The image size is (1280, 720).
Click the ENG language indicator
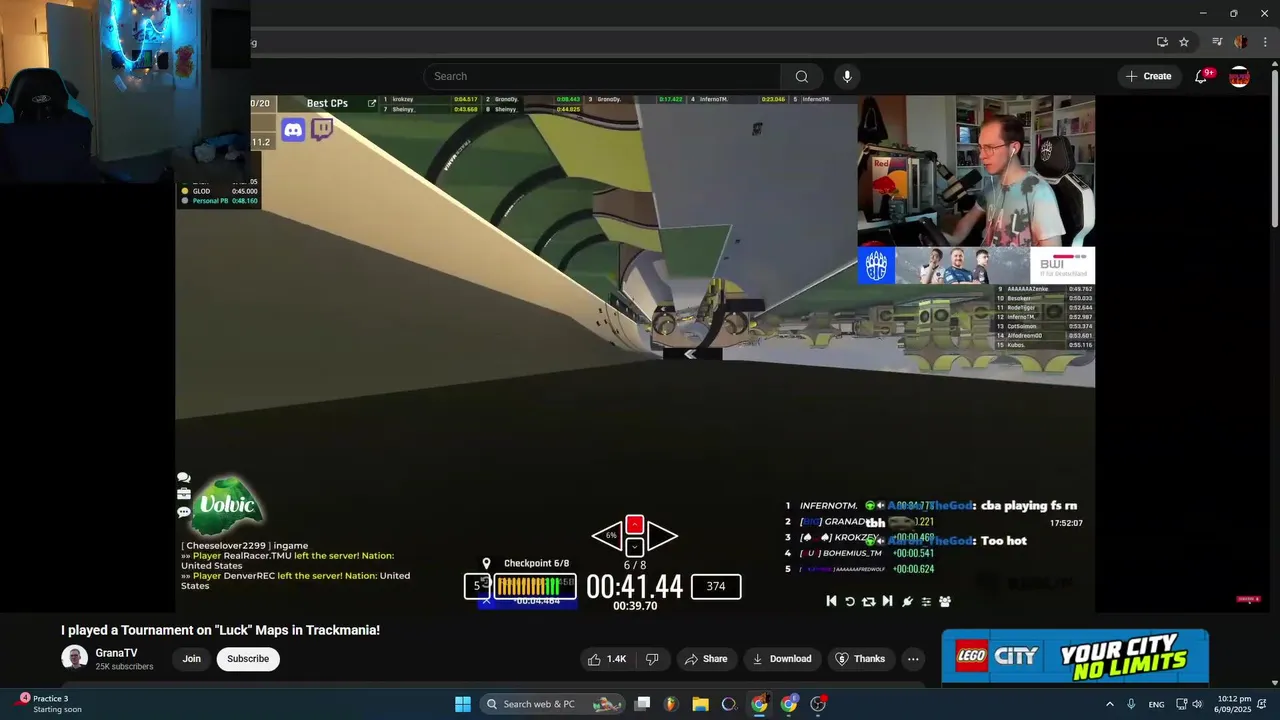[x=1156, y=704]
